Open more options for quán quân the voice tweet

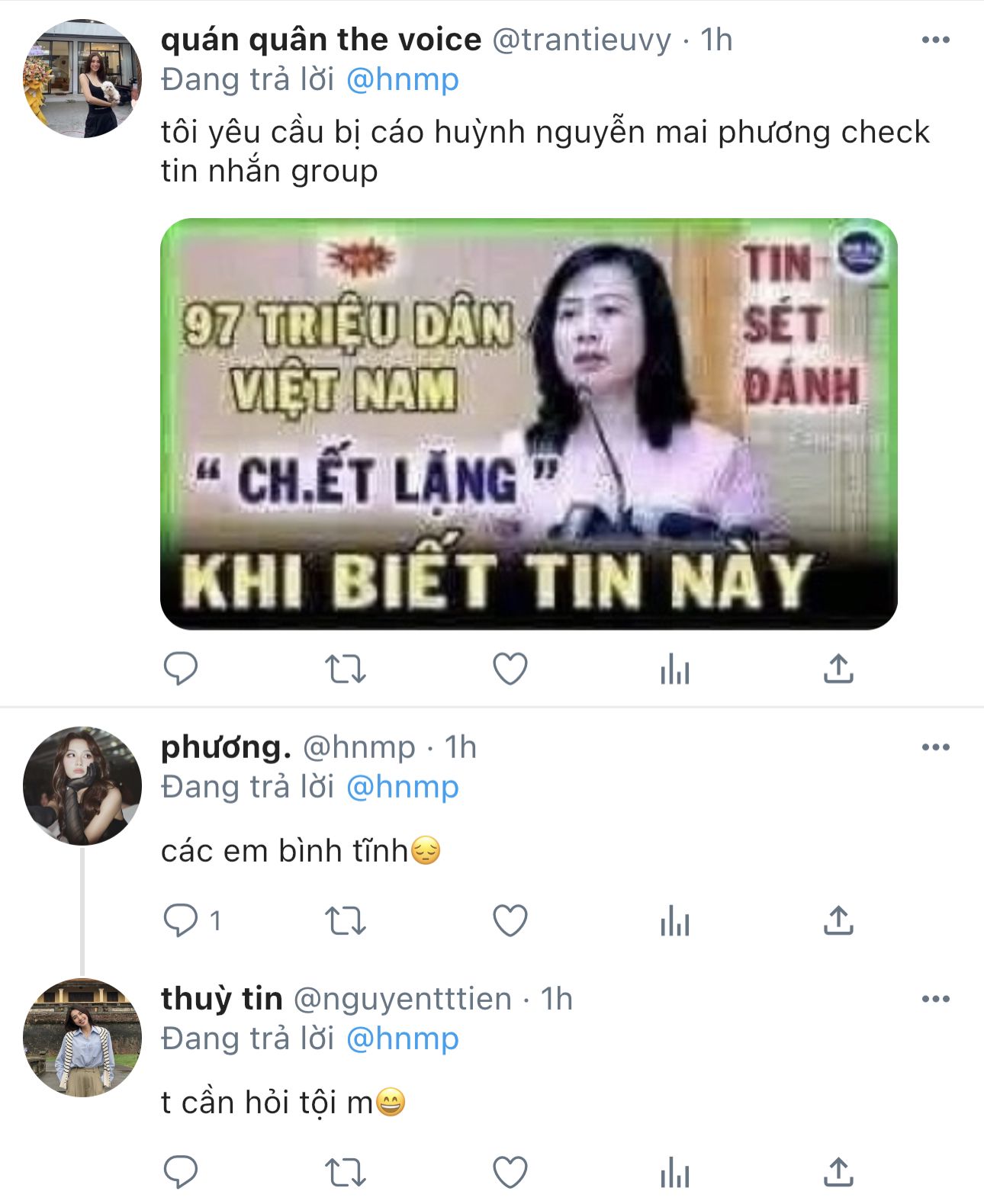pyautogui.click(x=935, y=40)
